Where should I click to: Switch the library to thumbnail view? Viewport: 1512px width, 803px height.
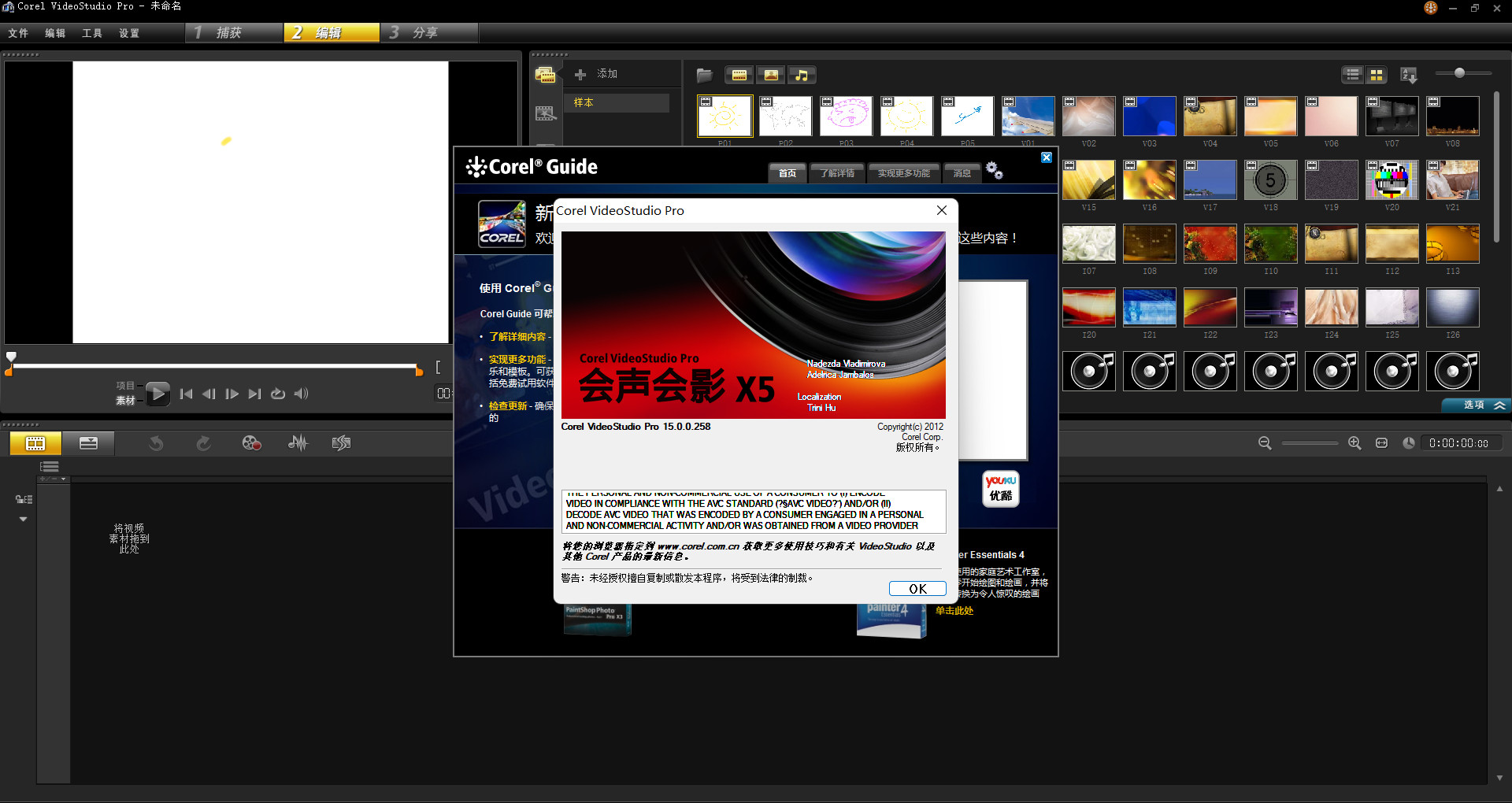[1377, 75]
